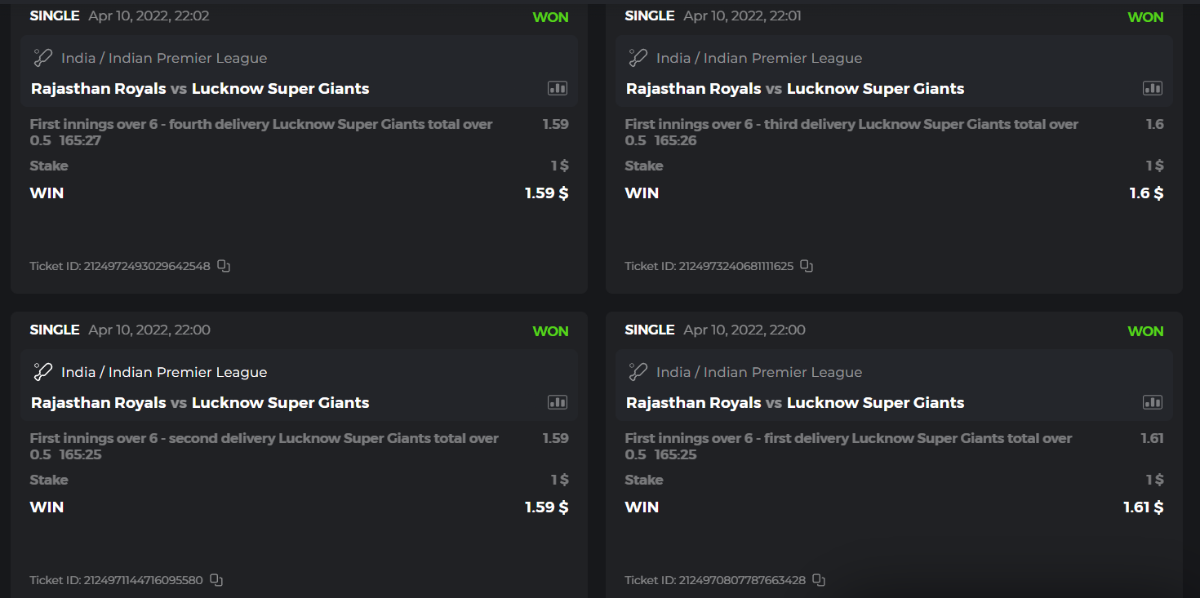The image size is (1200, 598).
Task: Select India / Indian Premier League on 1.59 fourth-delivery bet
Action: tap(164, 58)
